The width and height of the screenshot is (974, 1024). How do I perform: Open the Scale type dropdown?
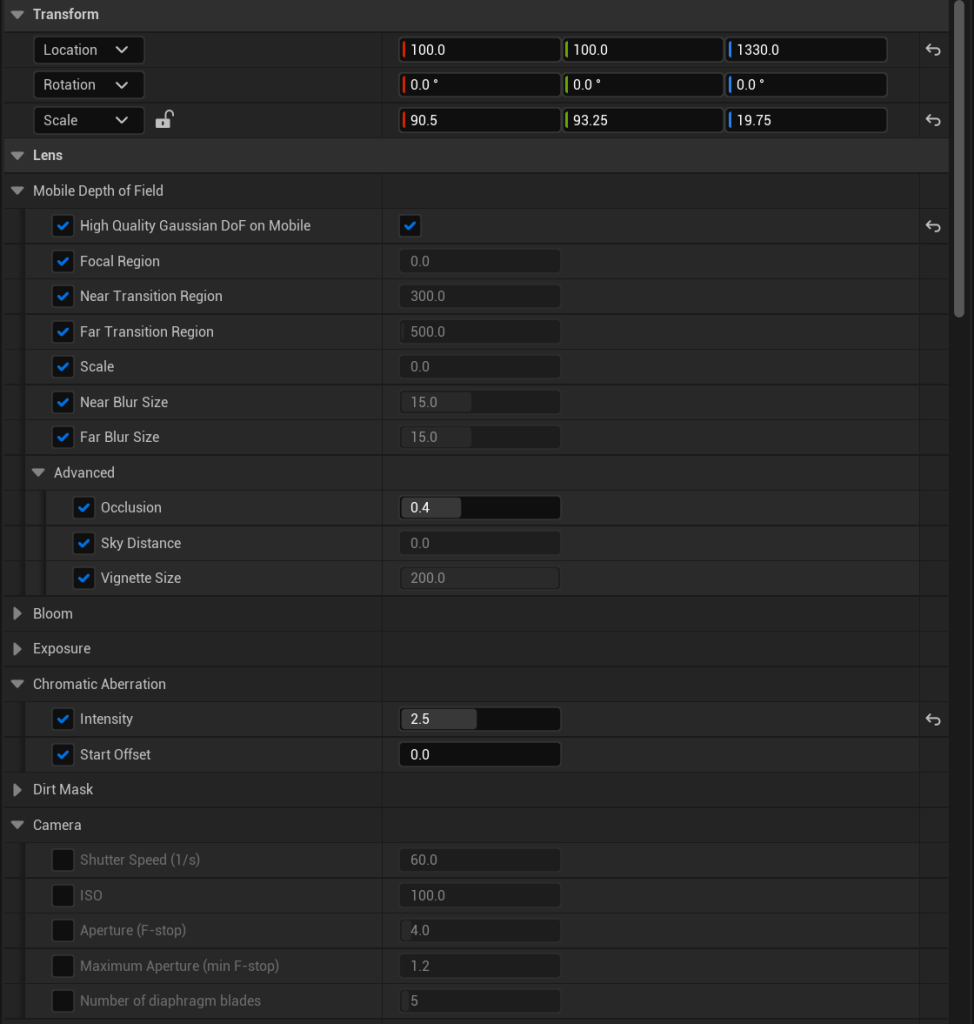pyautogui.click(x=88, y=120)
